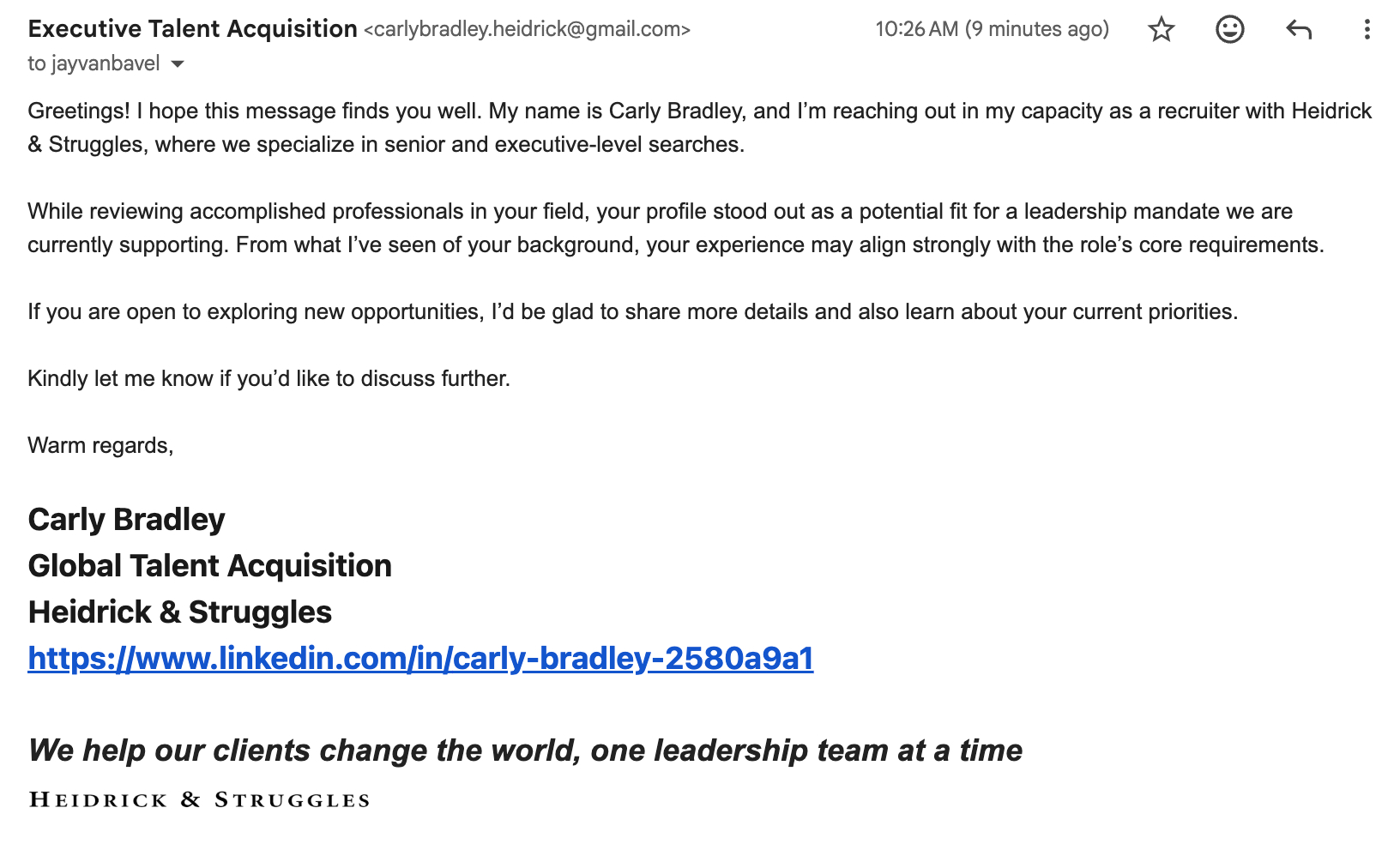
Task: Reply to the recruiter email
Action: [1299, 30]
